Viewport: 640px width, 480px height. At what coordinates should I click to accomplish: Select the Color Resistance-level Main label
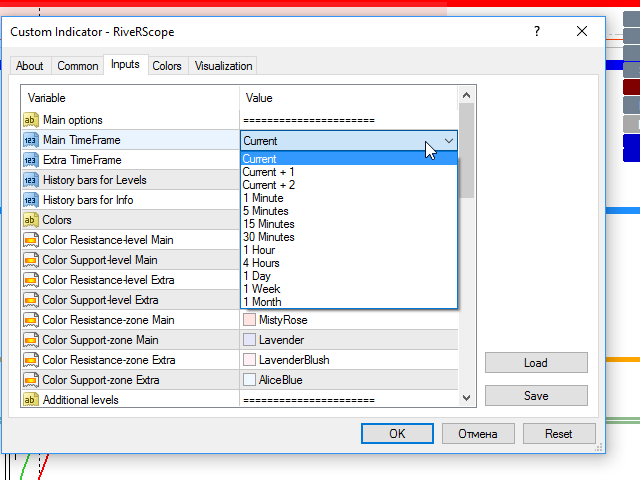click(108, 240)
